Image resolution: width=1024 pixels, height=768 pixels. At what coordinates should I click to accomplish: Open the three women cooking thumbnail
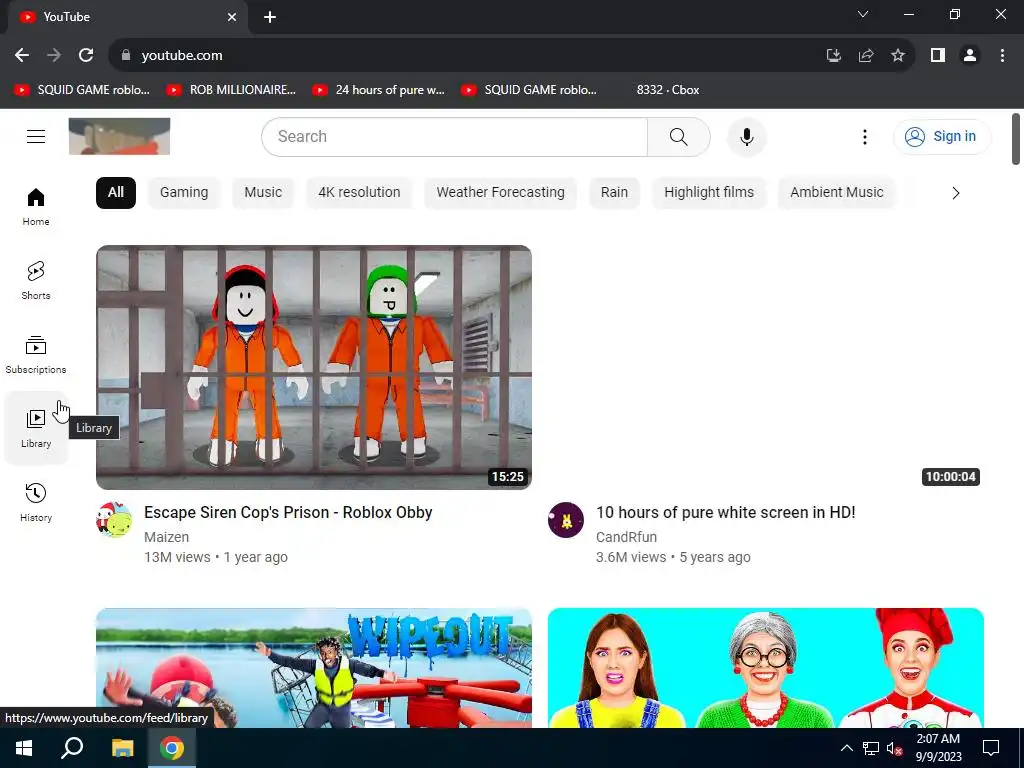tap(765, 667)
